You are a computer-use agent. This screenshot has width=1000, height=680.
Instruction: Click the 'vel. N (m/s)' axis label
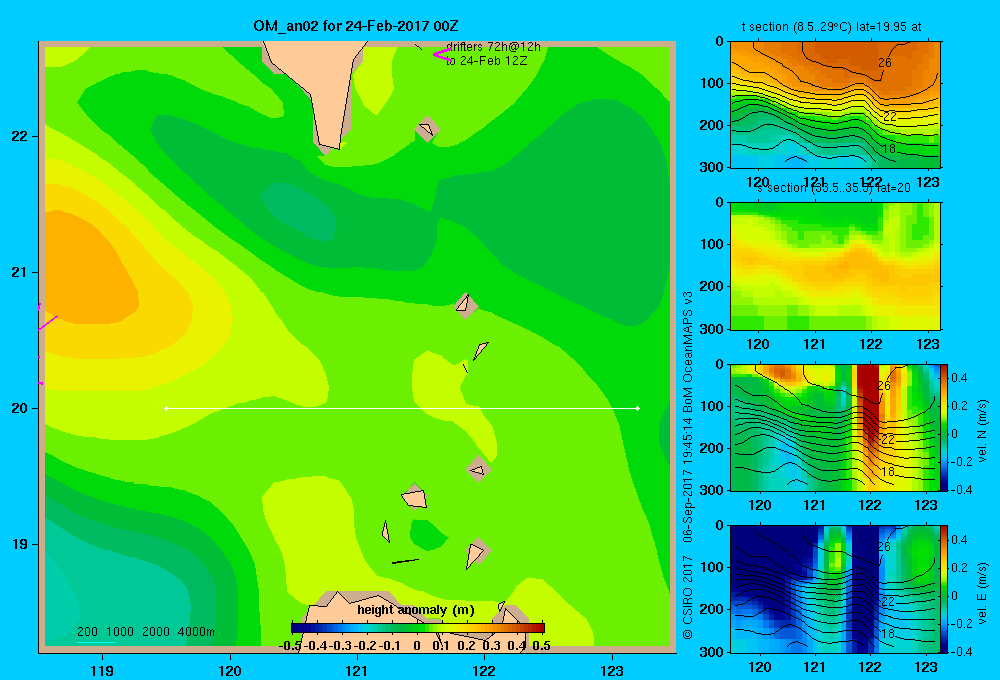coord(982,431)
